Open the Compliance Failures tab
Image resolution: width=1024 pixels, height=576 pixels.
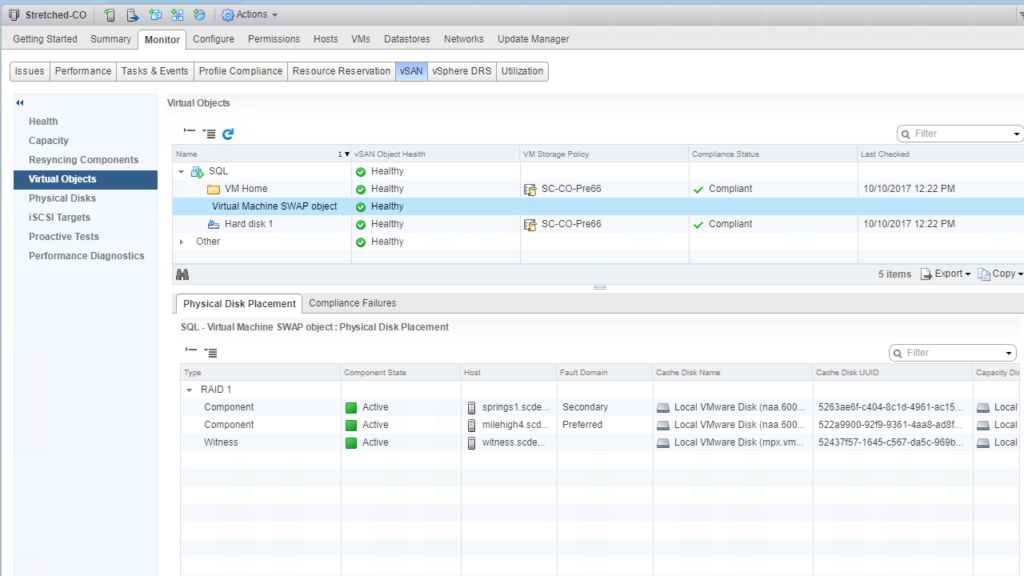352,303
